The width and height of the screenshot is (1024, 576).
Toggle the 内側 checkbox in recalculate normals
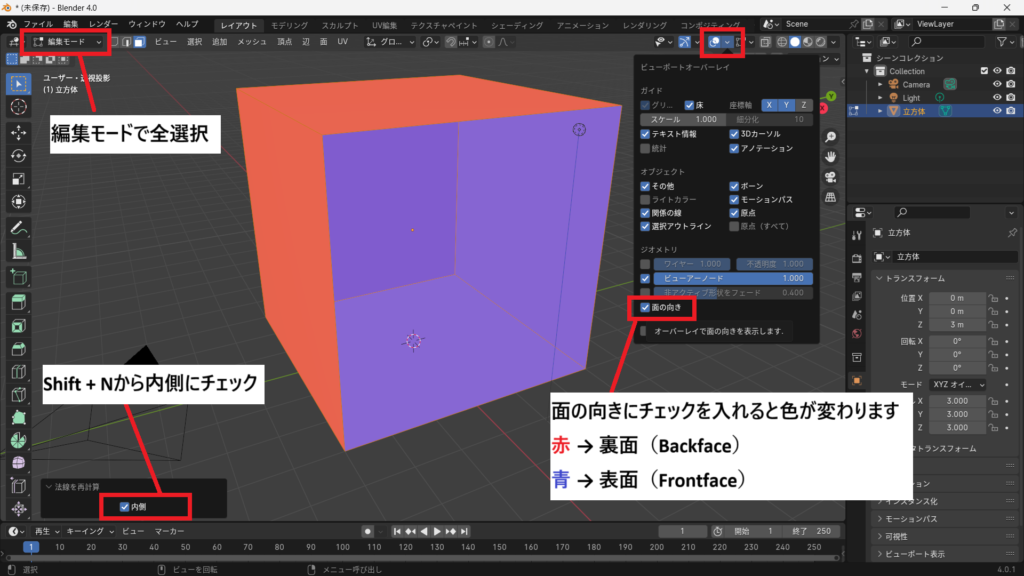coord(124,507)
